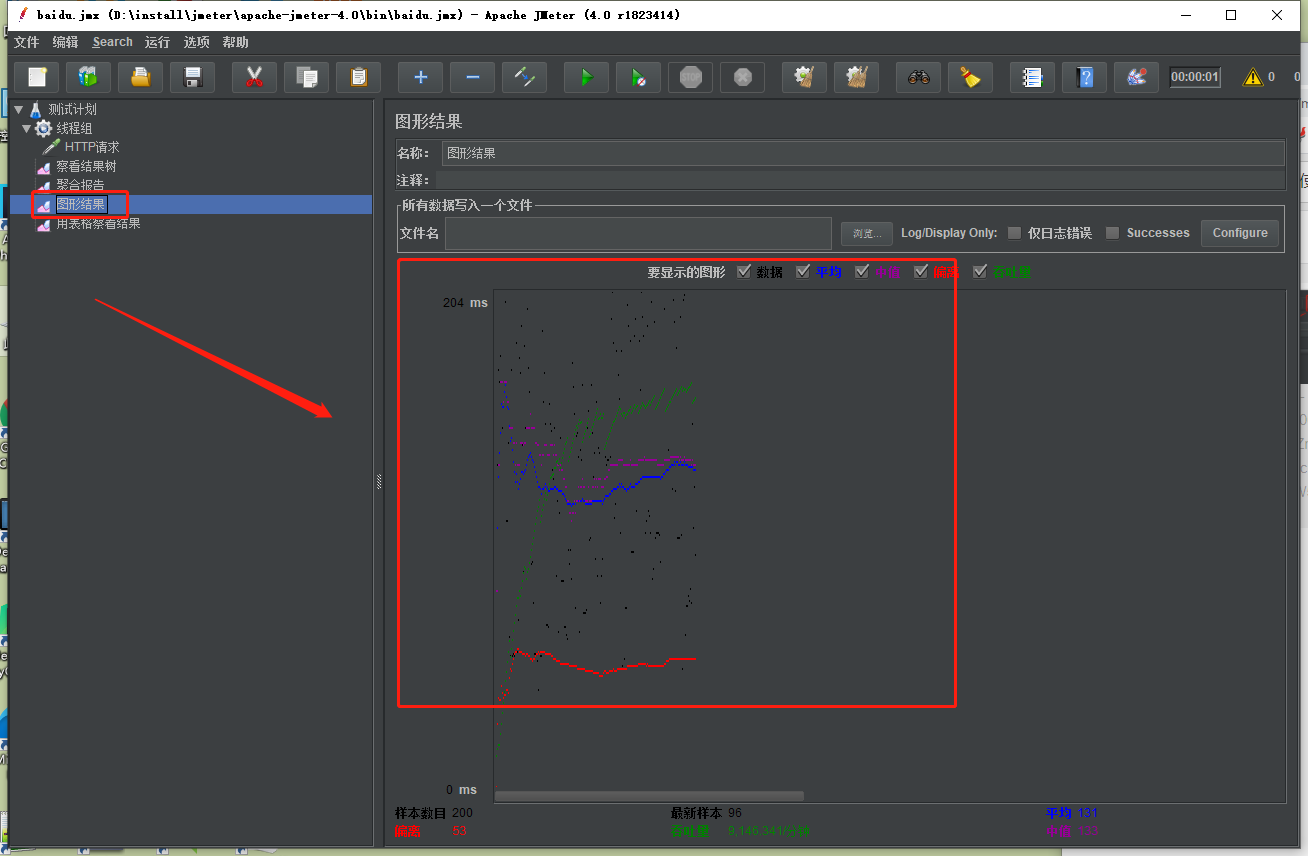Image resolution: width=1308 pixels, height=856 pixels.
Task: Click the 平均 131 value
Action: coord(1088,813)
